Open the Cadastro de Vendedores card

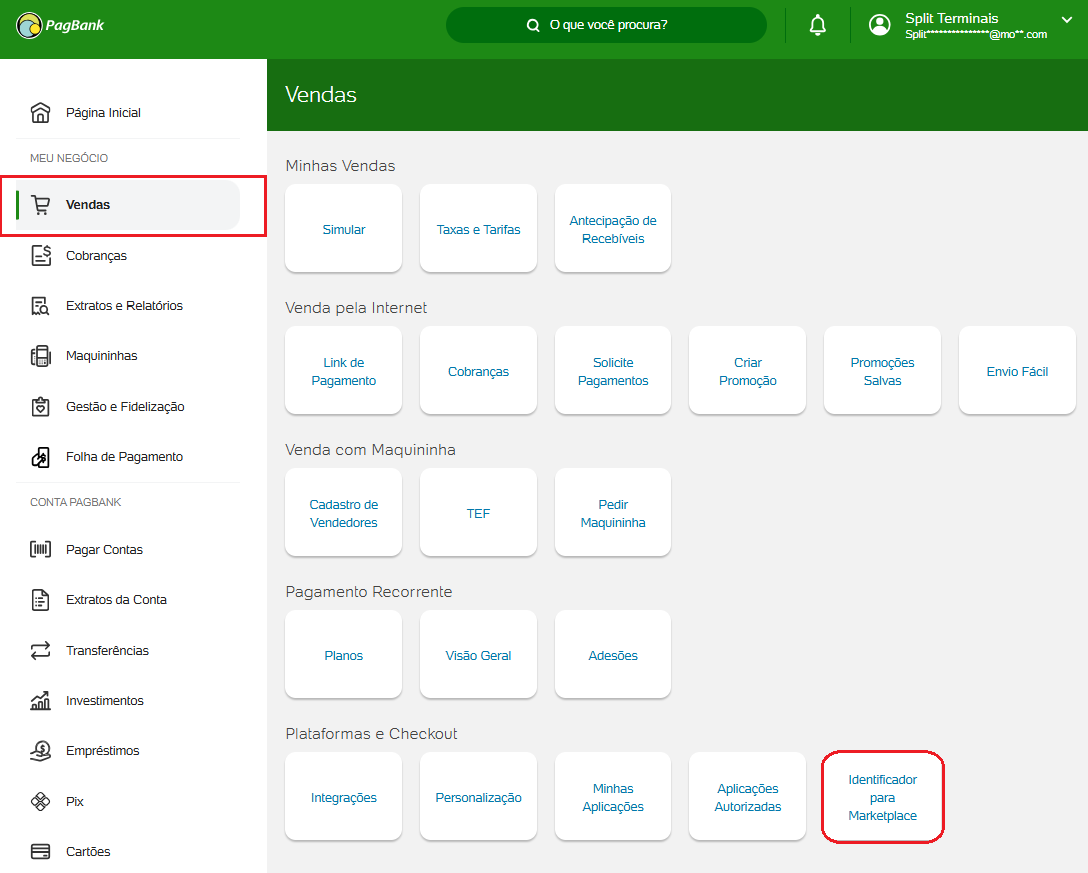343,513
